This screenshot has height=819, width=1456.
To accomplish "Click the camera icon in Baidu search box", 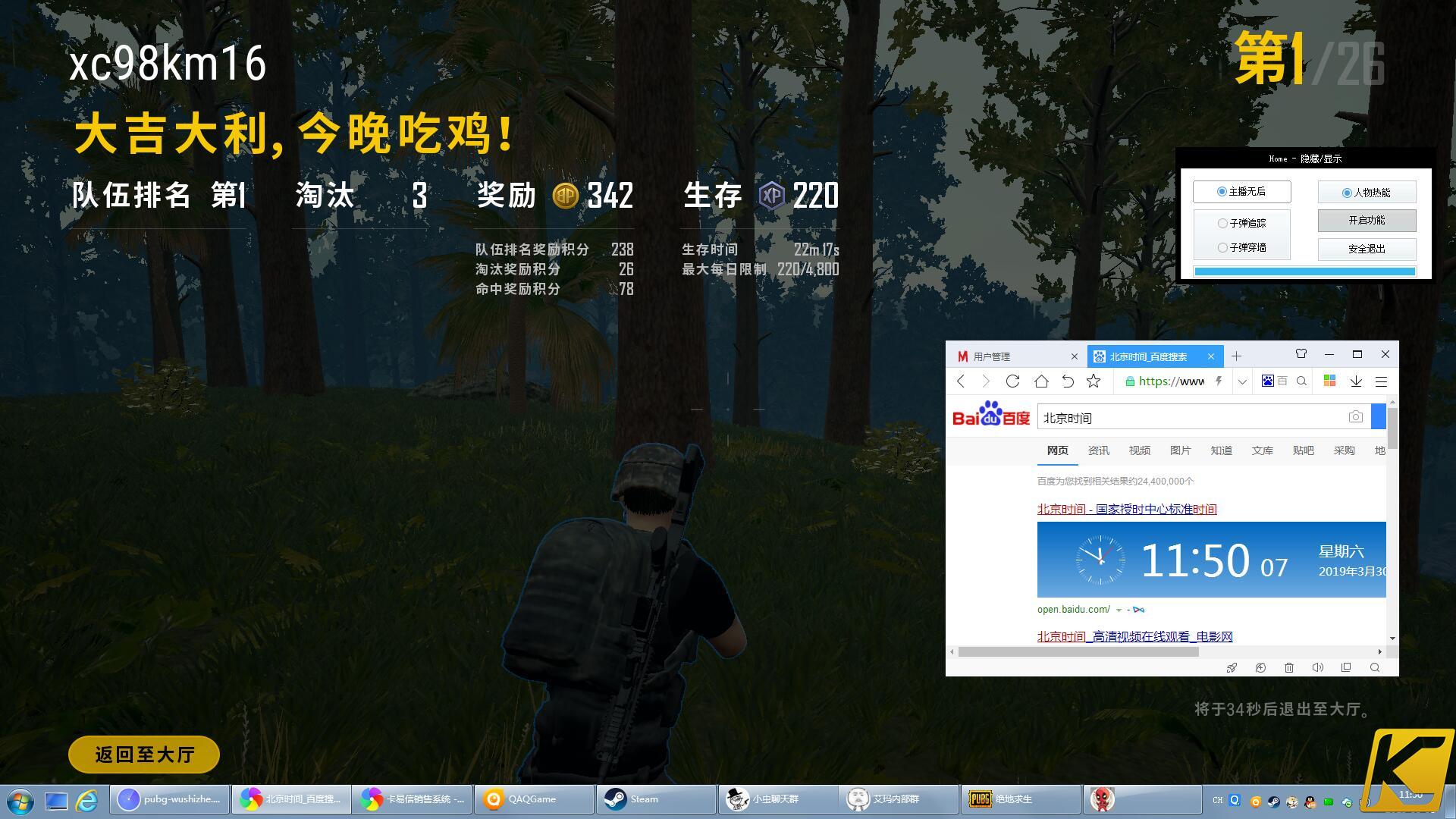I will pyautogui.click(x=1356, y=417).
